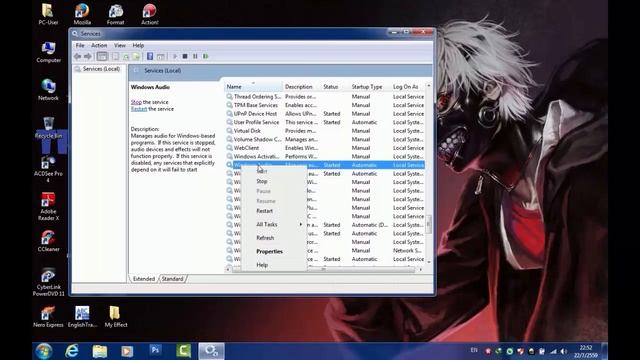Open the Network desktop icon
The height and width of the screenshot is (360, 640).
[x=49, y=90]
